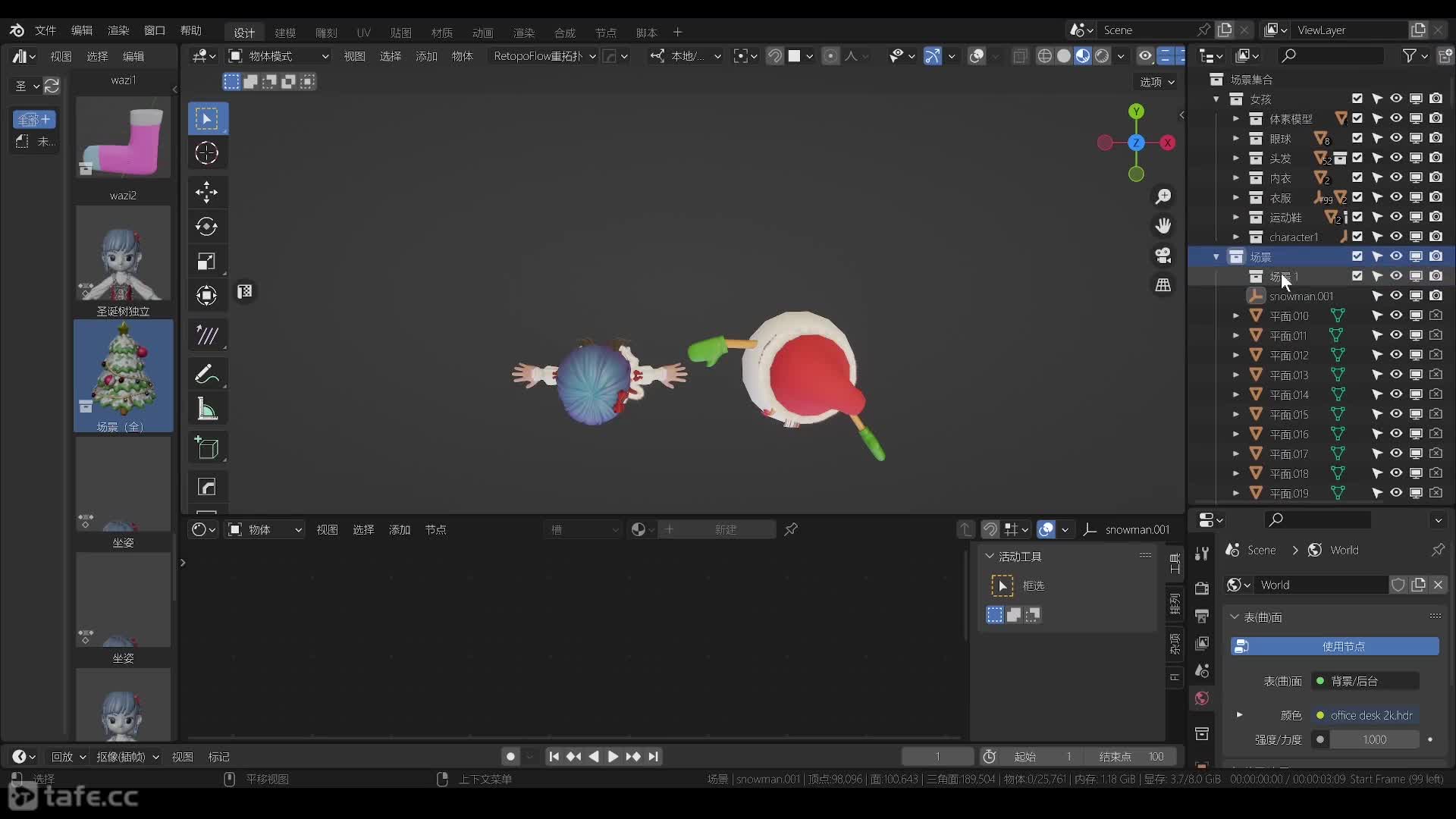1456x819 pixels.
Task: Refresh the asset library list
Action: (x=52, y=86)
